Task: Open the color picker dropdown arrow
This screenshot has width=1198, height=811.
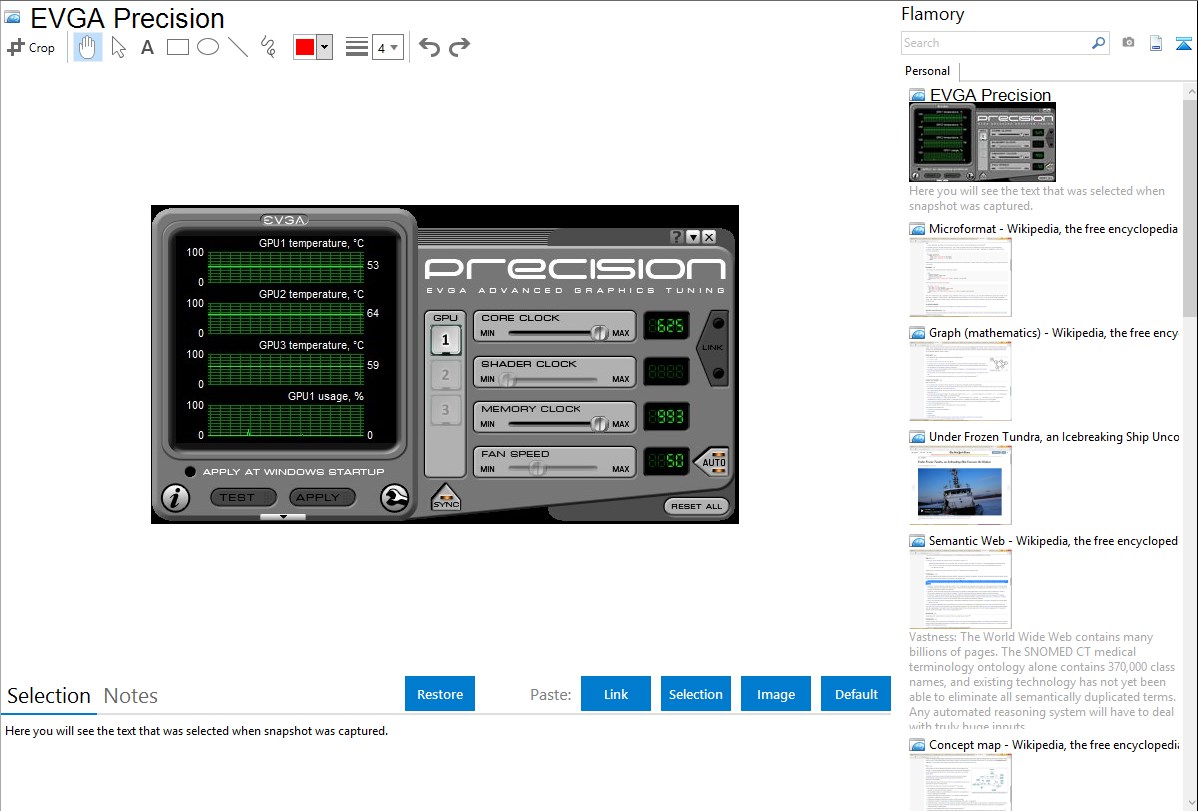Action: [x=325, y=47]
